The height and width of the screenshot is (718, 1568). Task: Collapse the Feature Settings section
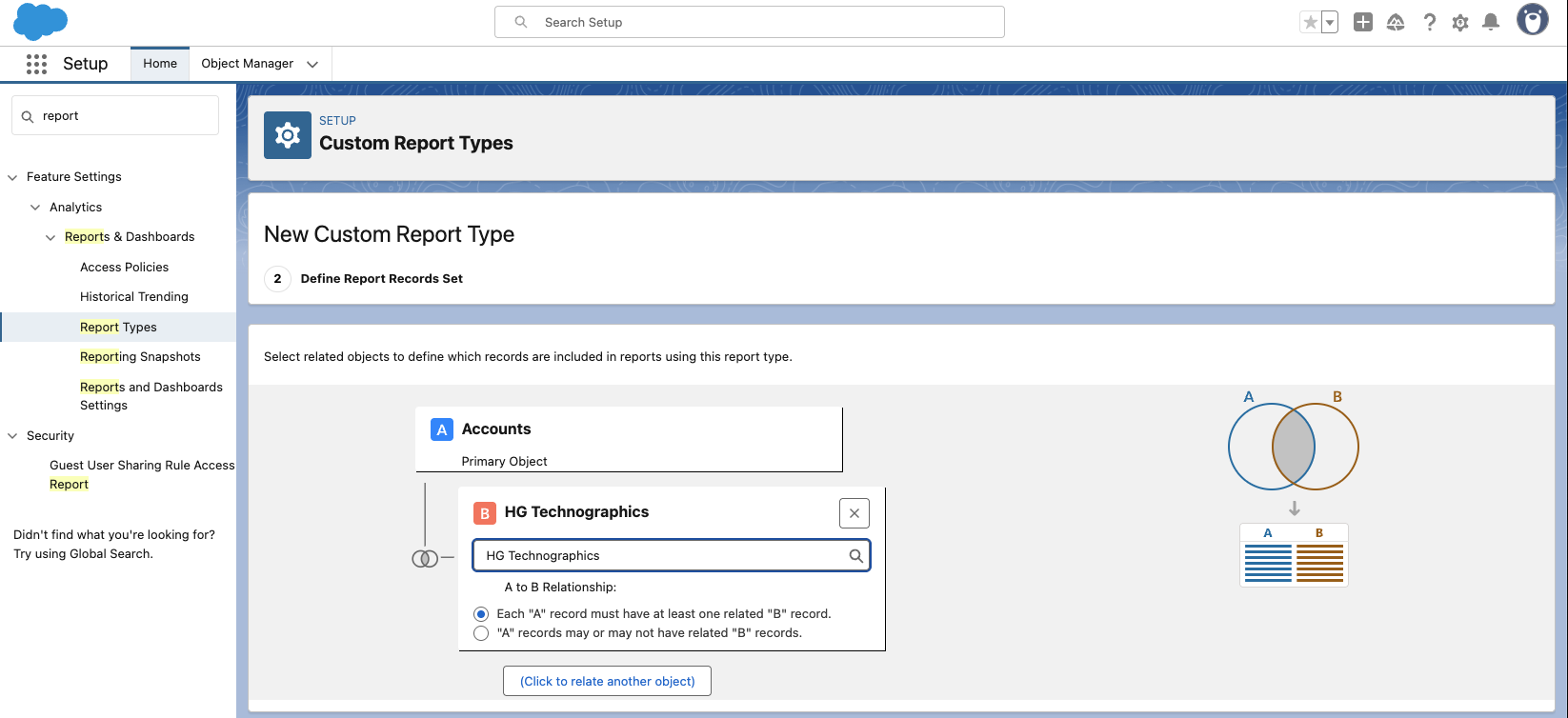(x=12, y=177)
